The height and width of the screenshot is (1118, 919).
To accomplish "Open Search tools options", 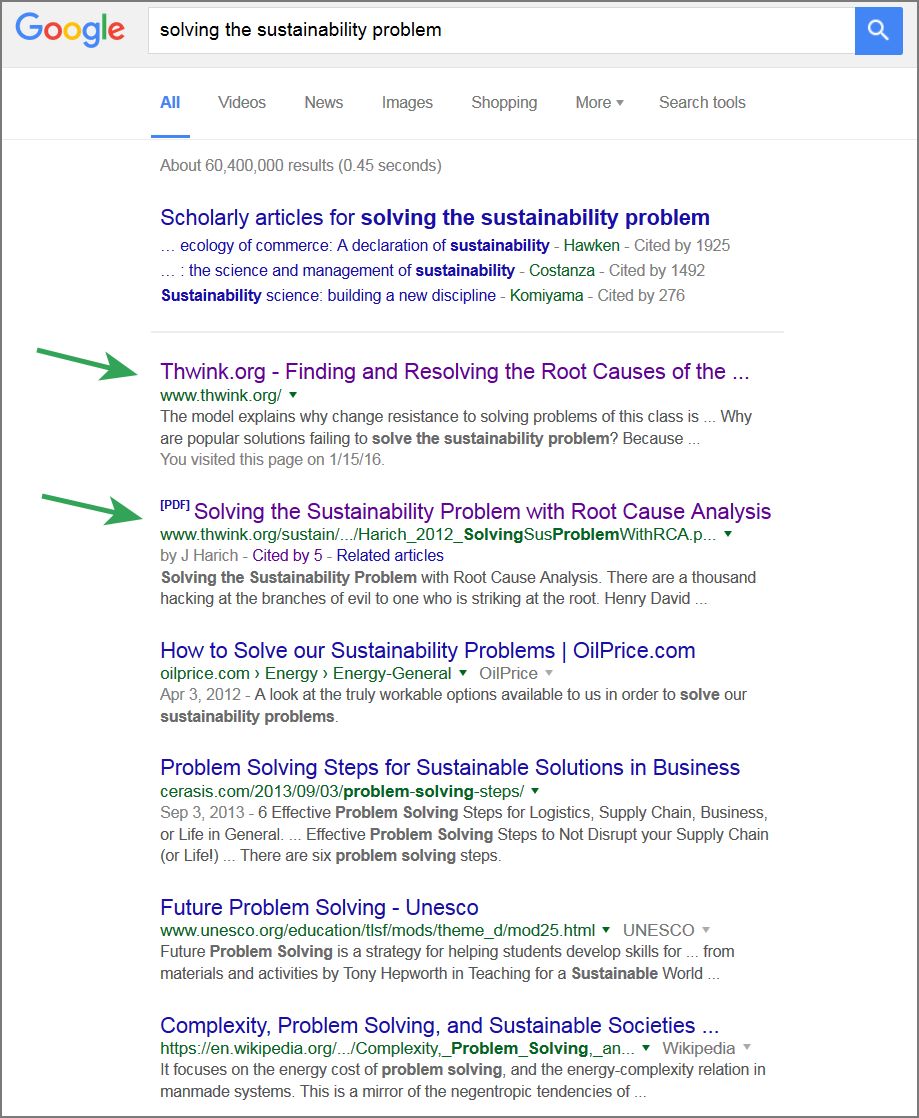I will pyautogui.click(x=702, y=102).
